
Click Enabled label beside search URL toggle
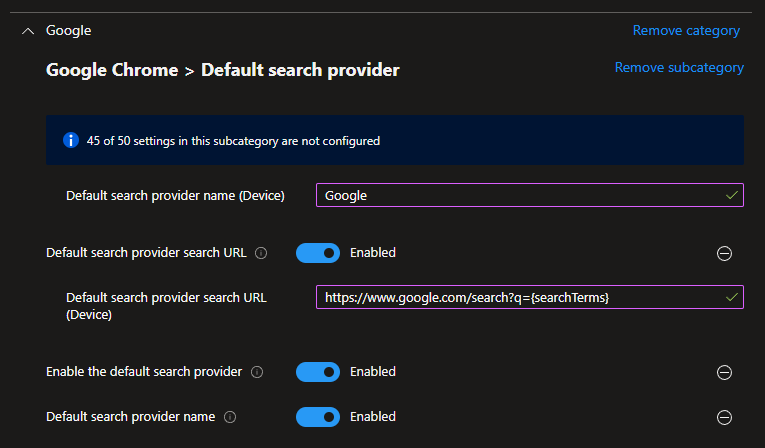[373, 253]
